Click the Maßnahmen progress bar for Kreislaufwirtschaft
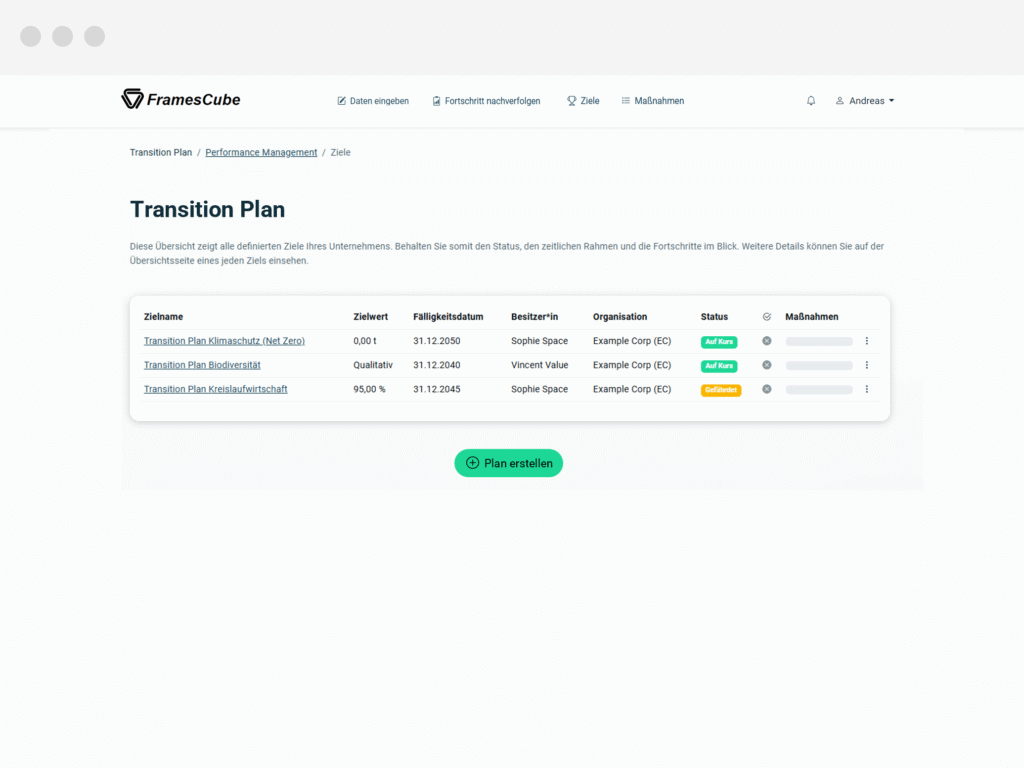 [819, 390]
